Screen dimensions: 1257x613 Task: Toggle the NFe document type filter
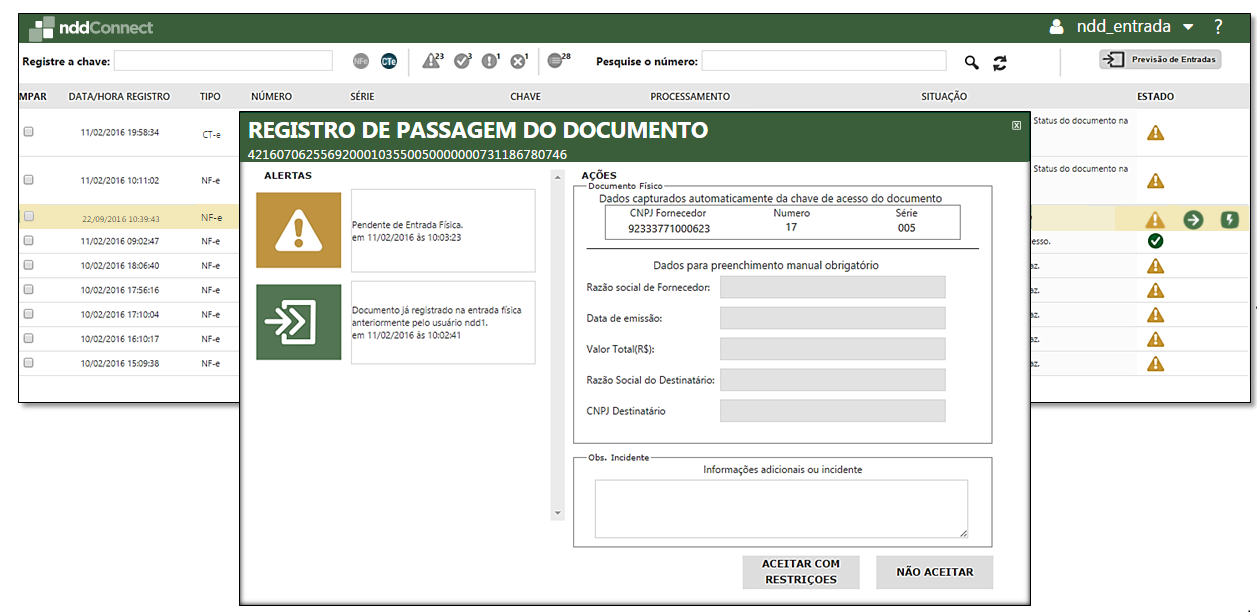[x=361, y=62]
